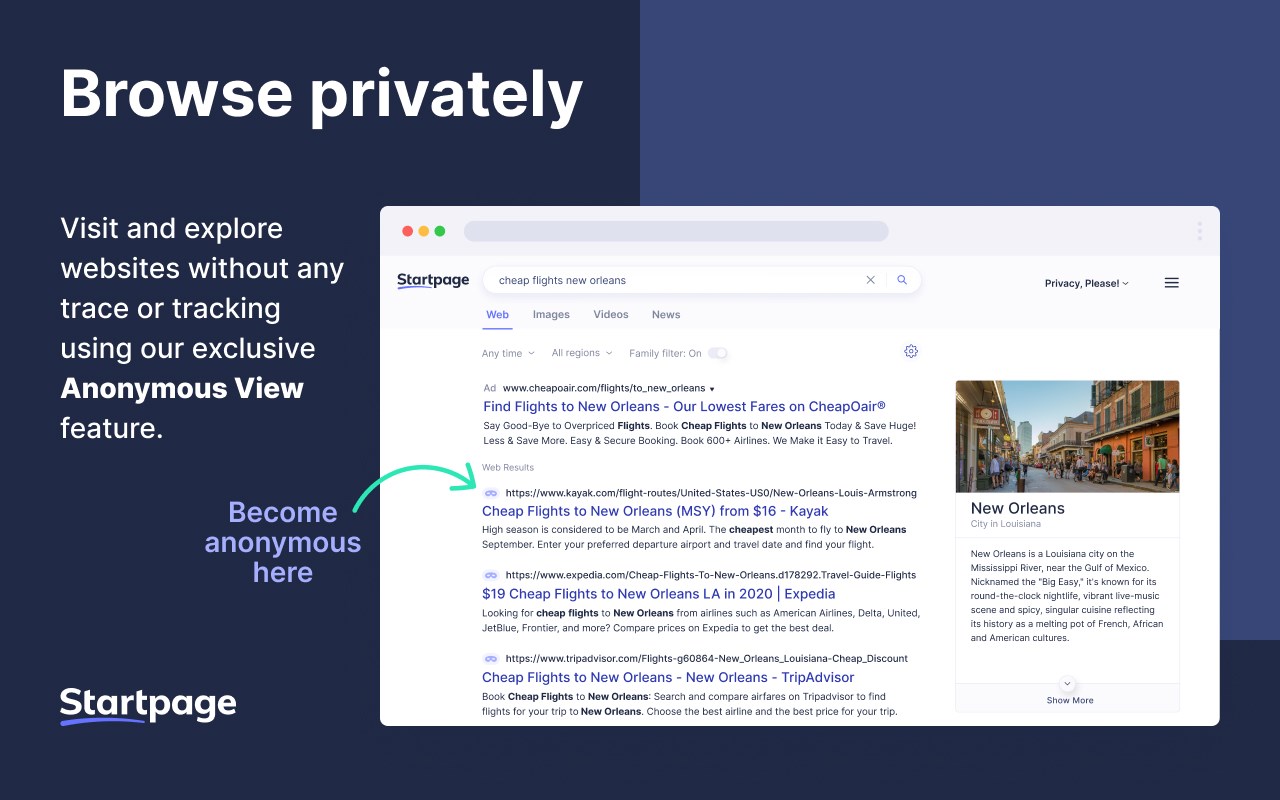Switch to the Images tab

[x=551, y=314]
